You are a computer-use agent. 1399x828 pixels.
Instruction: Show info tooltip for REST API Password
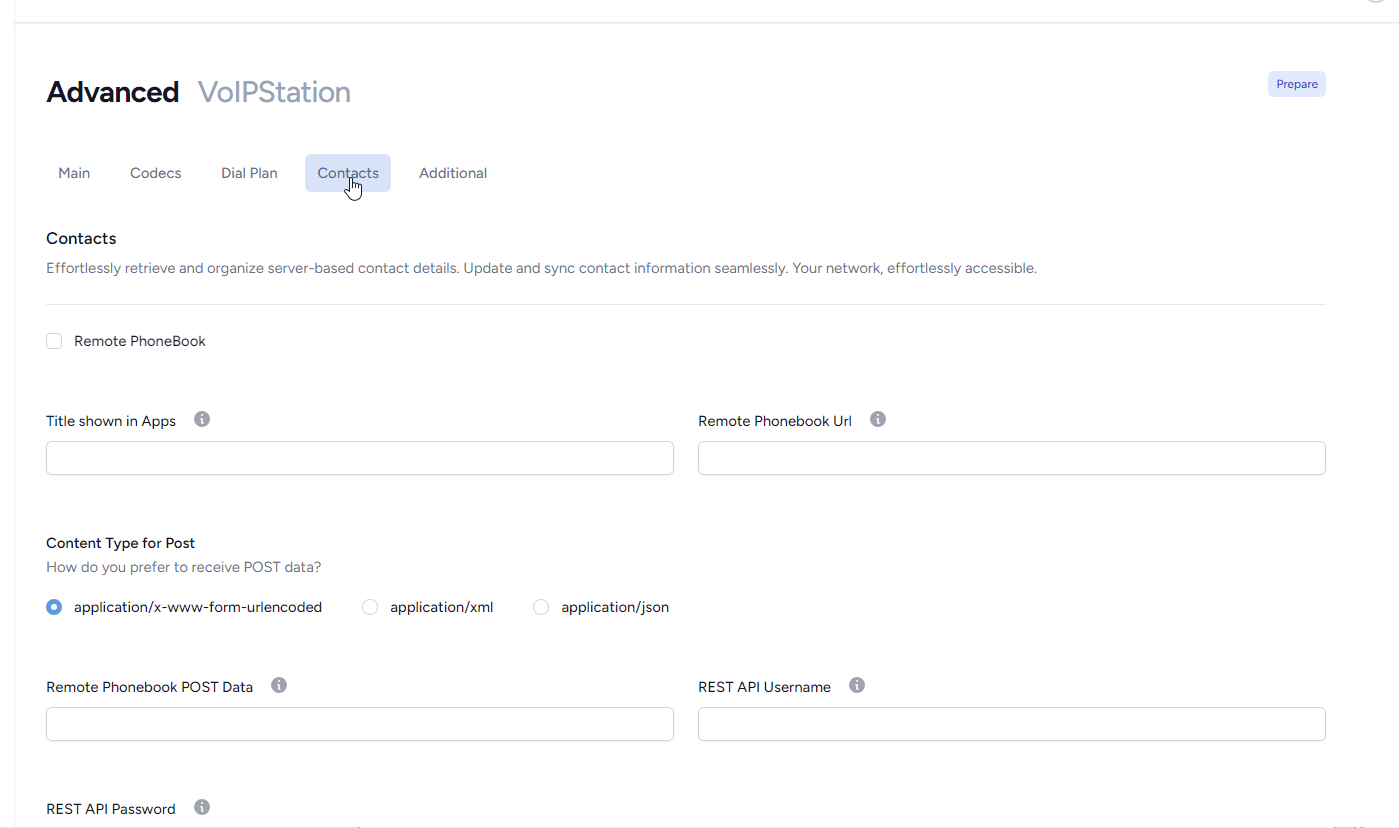point(202,807)
